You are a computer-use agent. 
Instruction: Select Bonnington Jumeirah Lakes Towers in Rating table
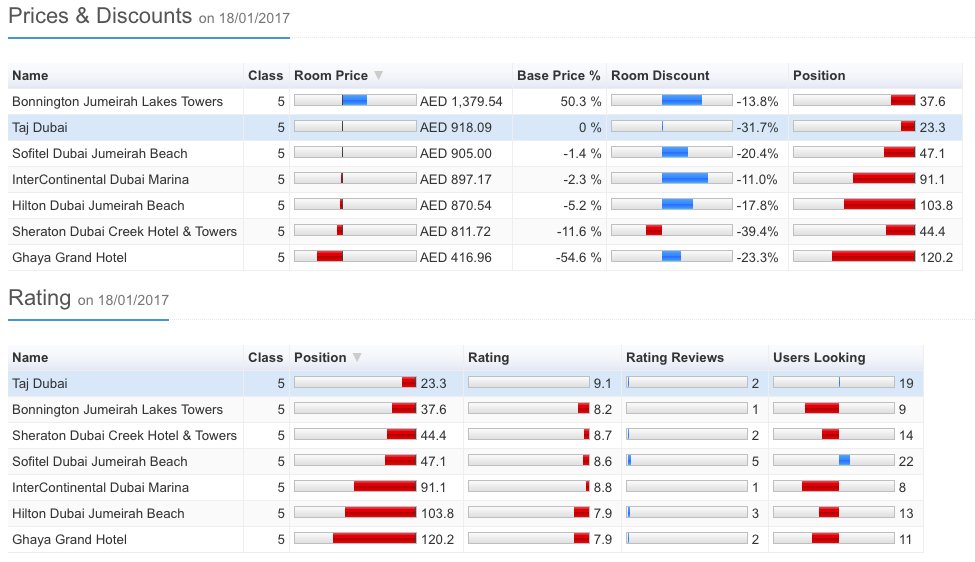(x=117, y=410)
